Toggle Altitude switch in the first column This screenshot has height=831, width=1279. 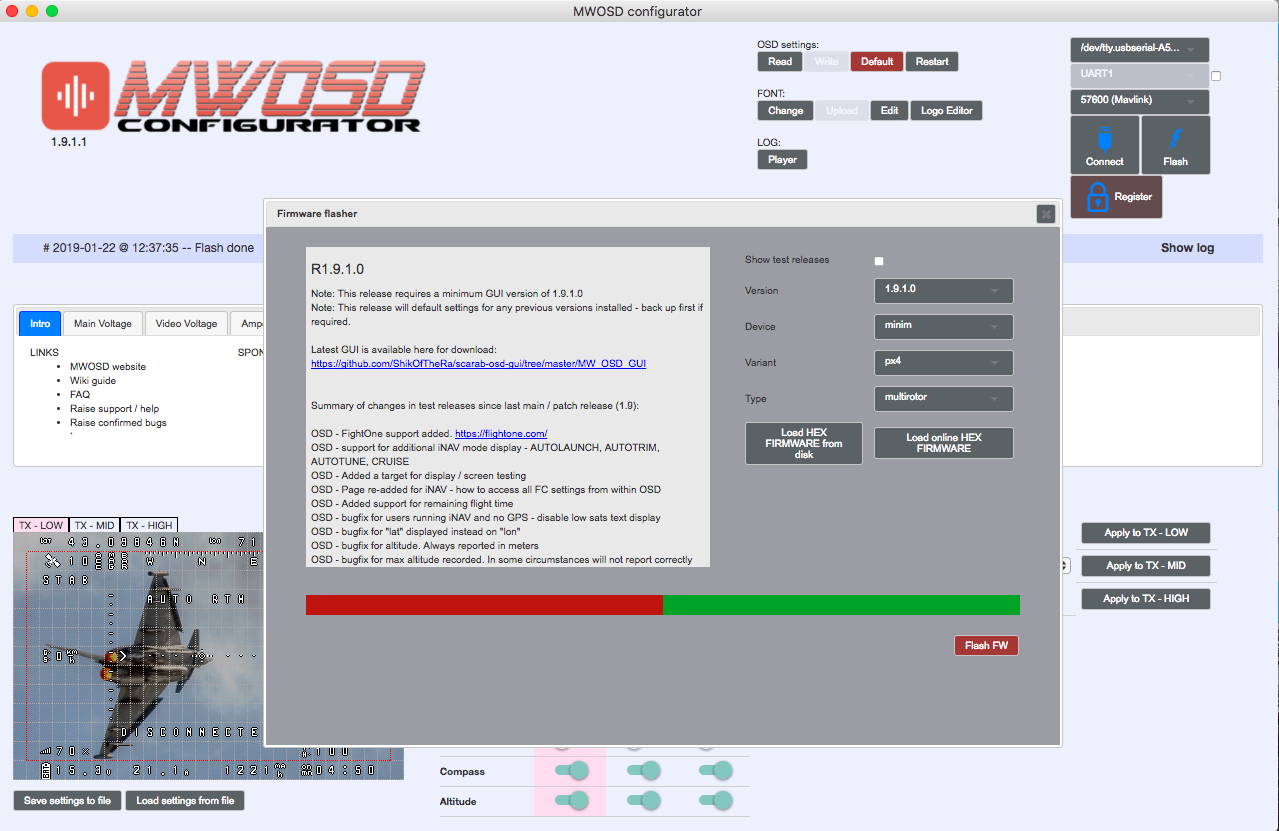(572, 801)
